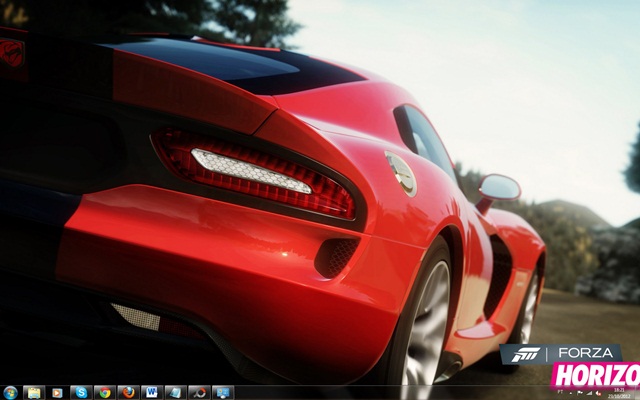Show hidden tray icons arrow
Viewport: 640px width, 400px height.
pyautogui.click(x=571, y=393)
